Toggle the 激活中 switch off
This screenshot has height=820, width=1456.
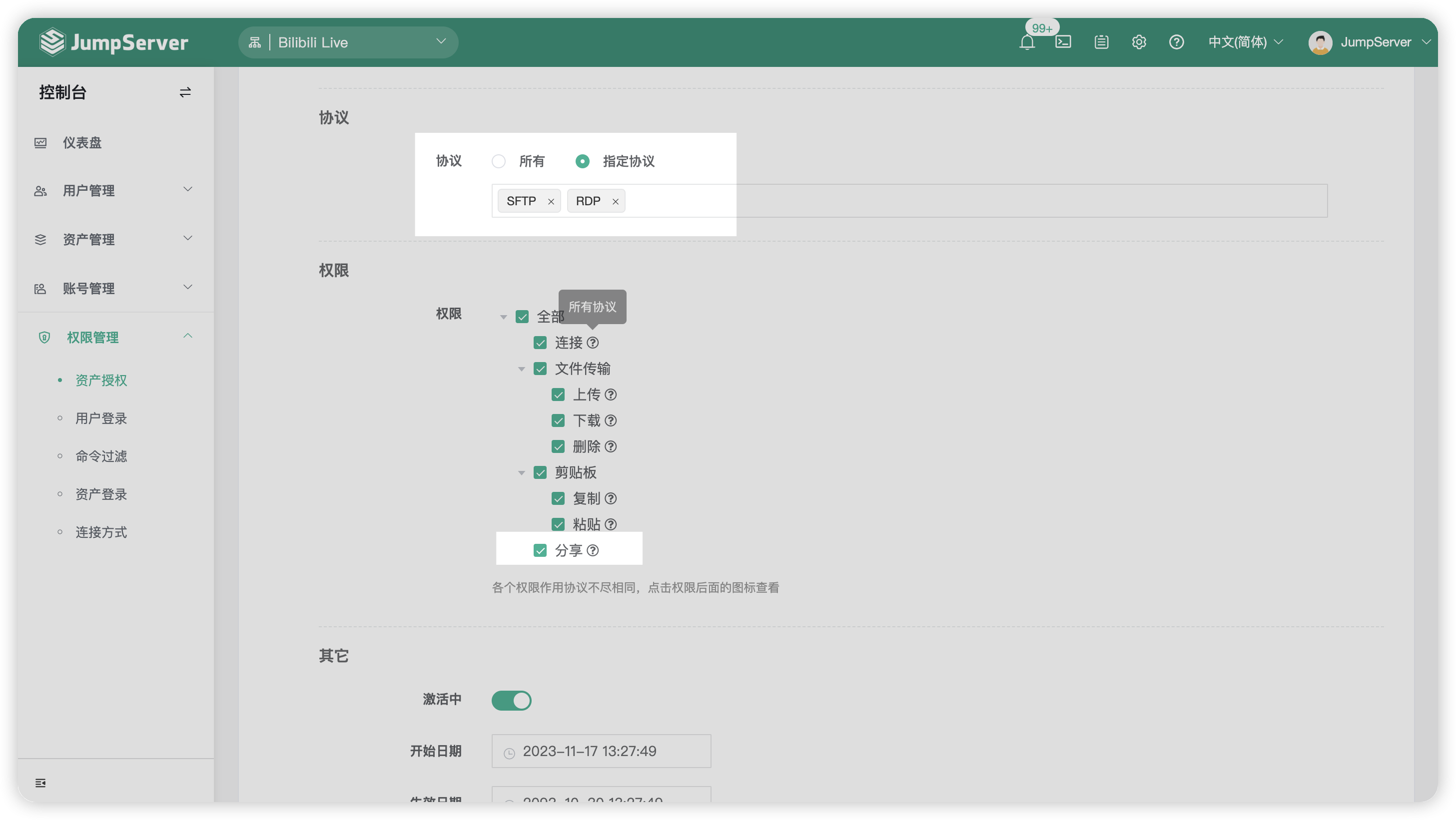[x=511, y=700]
